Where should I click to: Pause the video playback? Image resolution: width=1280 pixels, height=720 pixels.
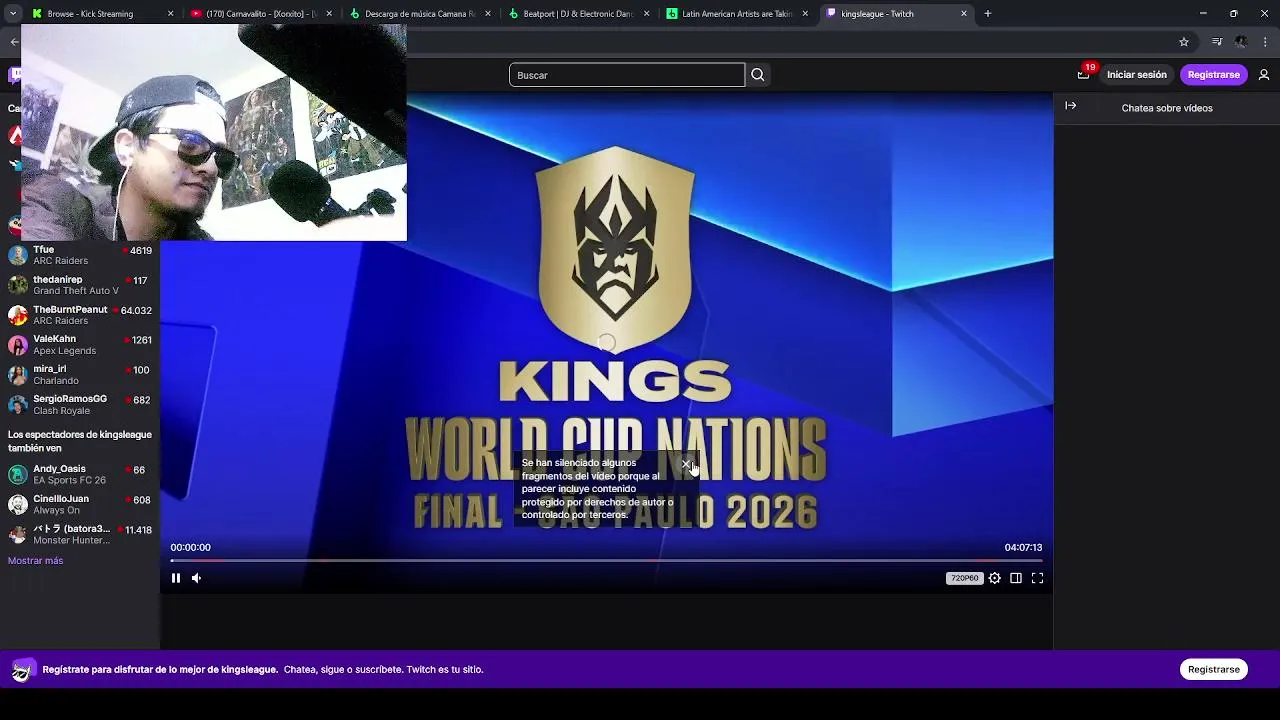176,578
